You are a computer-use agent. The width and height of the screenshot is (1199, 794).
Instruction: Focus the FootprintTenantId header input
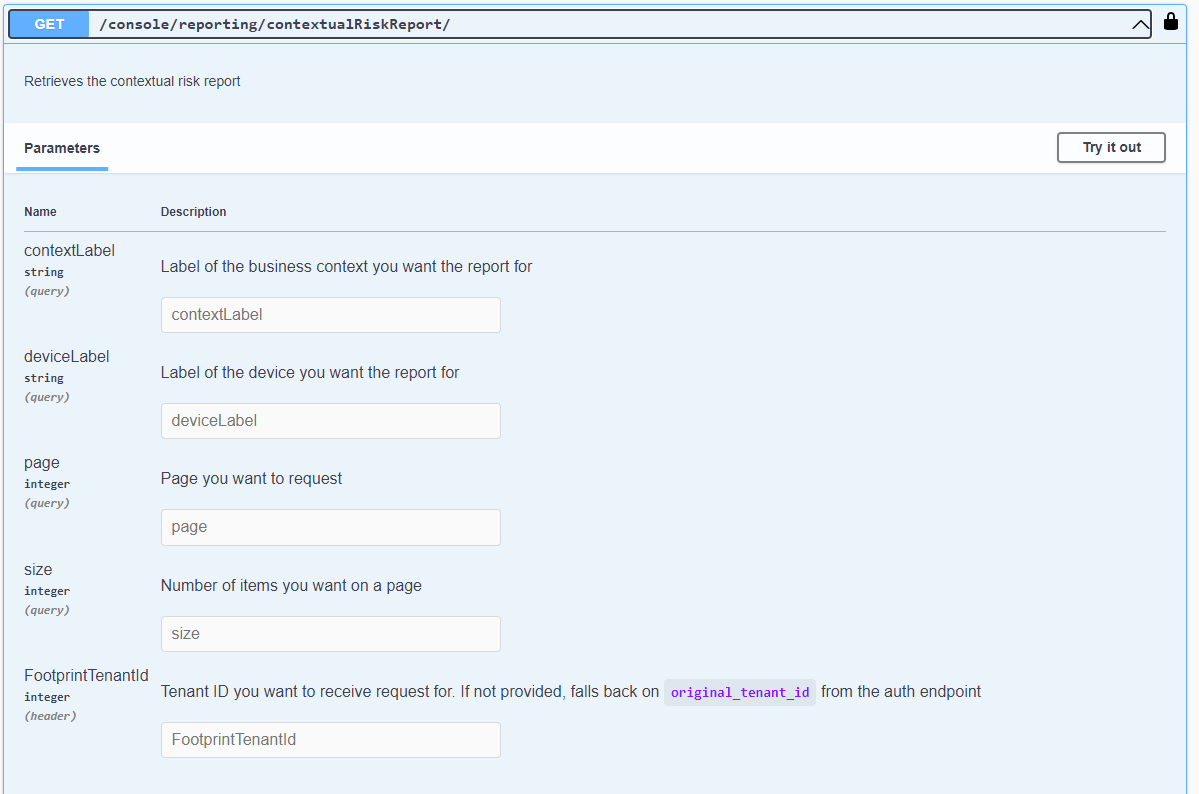coord(330,740)
